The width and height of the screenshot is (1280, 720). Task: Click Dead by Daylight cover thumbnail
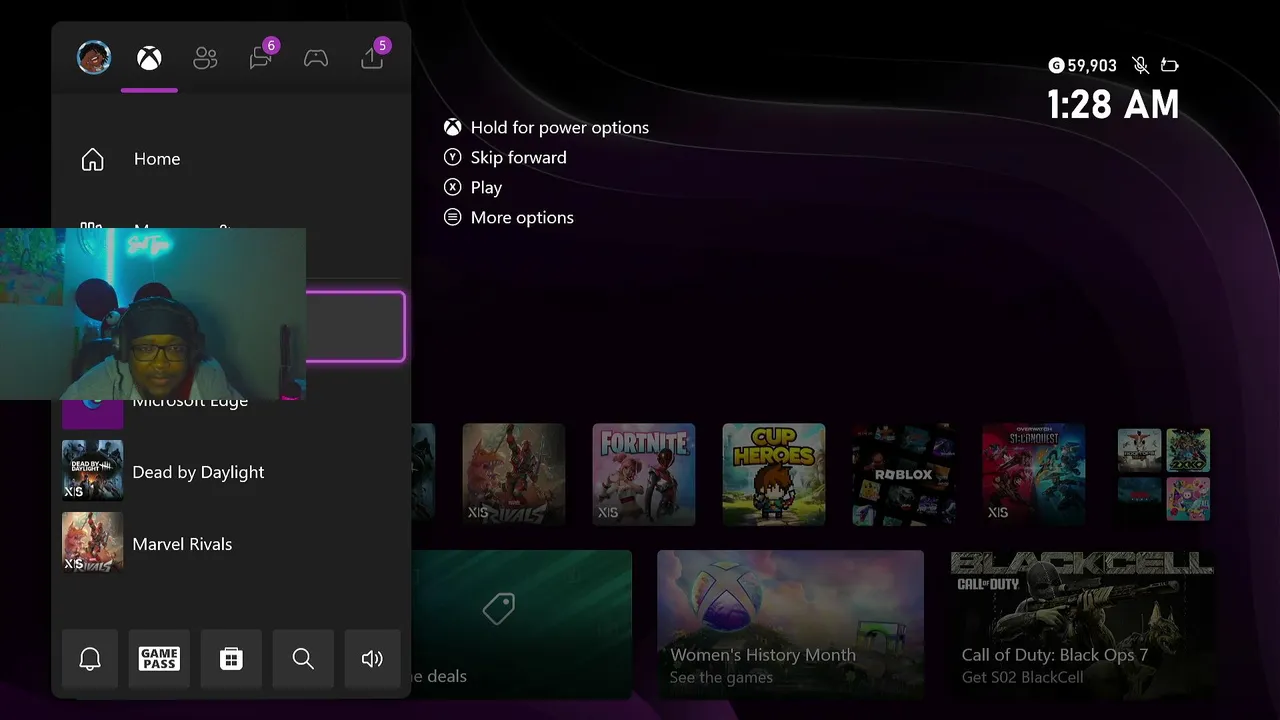click(x=93, y=471)
